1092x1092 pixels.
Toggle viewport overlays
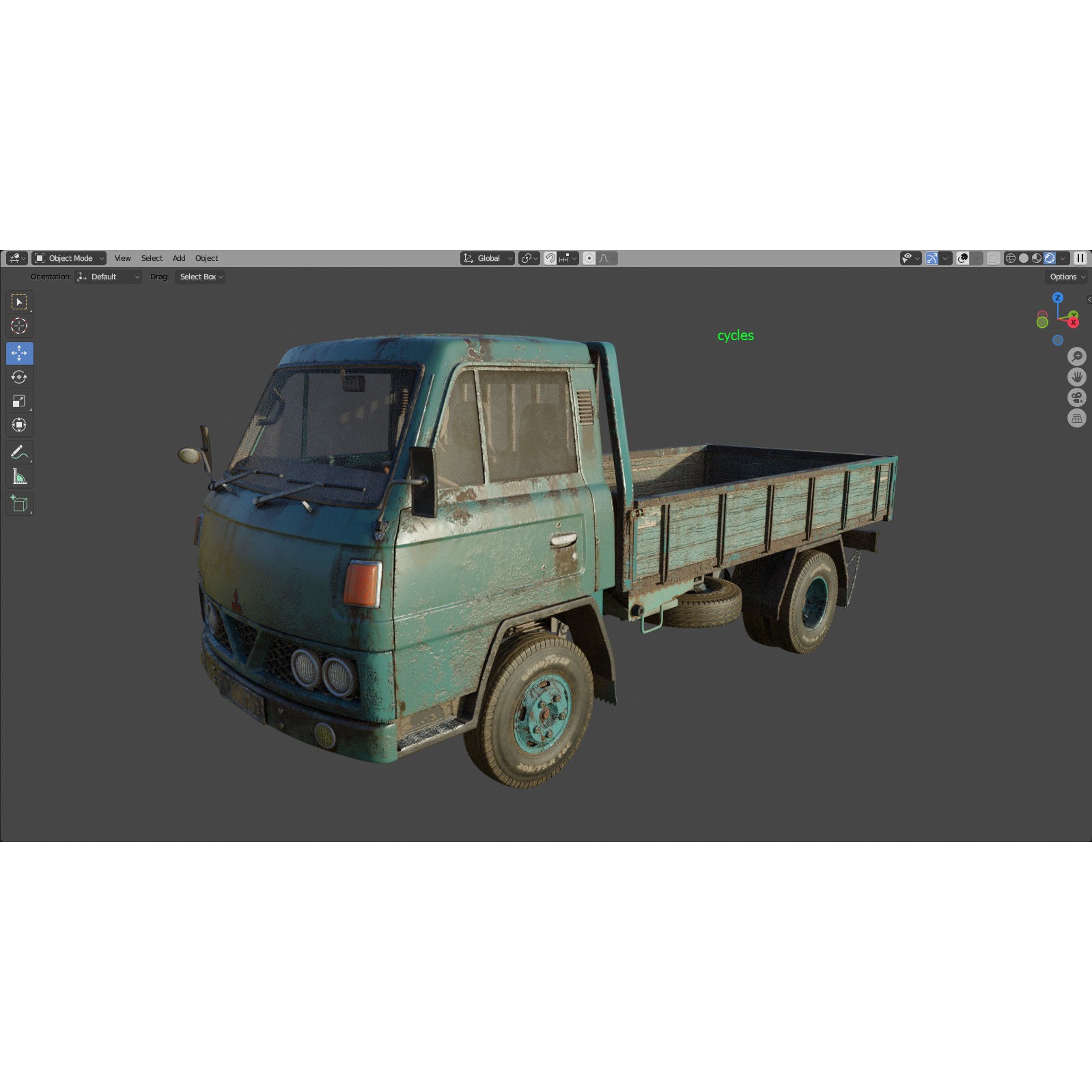click(x=963, y=258)
